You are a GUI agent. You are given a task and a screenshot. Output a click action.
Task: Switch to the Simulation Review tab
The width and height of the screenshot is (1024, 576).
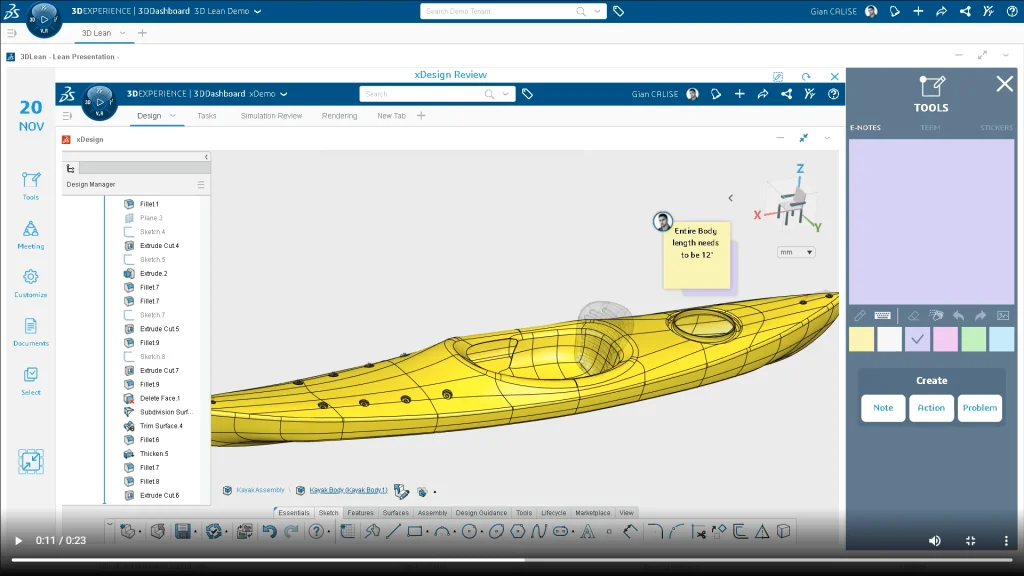point(271,116)
